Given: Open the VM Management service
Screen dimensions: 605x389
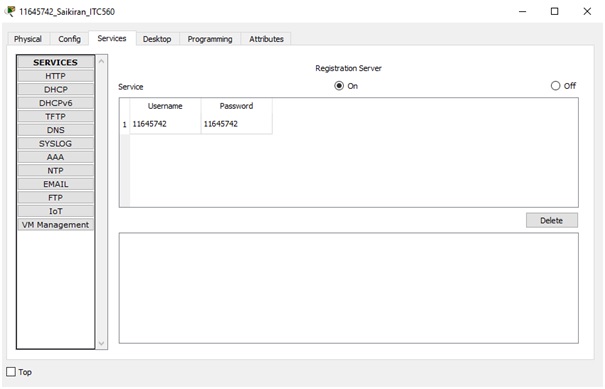Looking at the screenshot, I should click(x=56, y=225).
